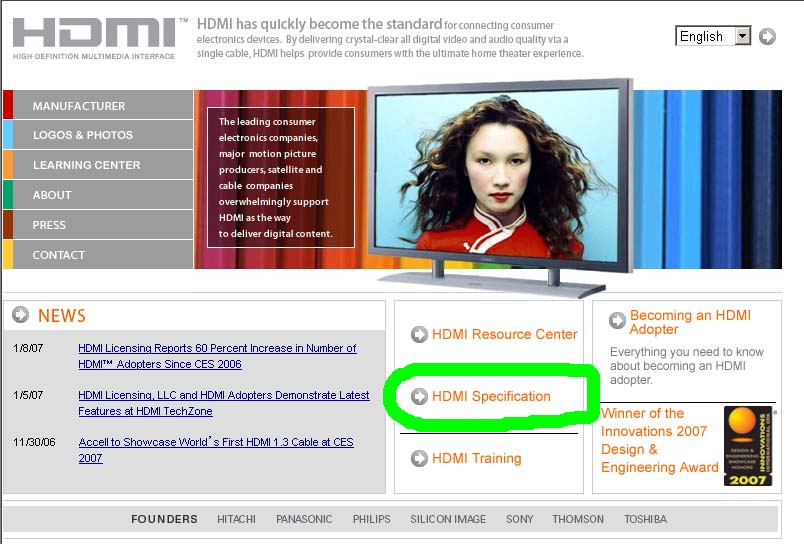The height and width of the screenshot is (544, 804).
Task: Click arrow icon beside Becoming an HDMI Adopter
Action: [x=617, y=320]
